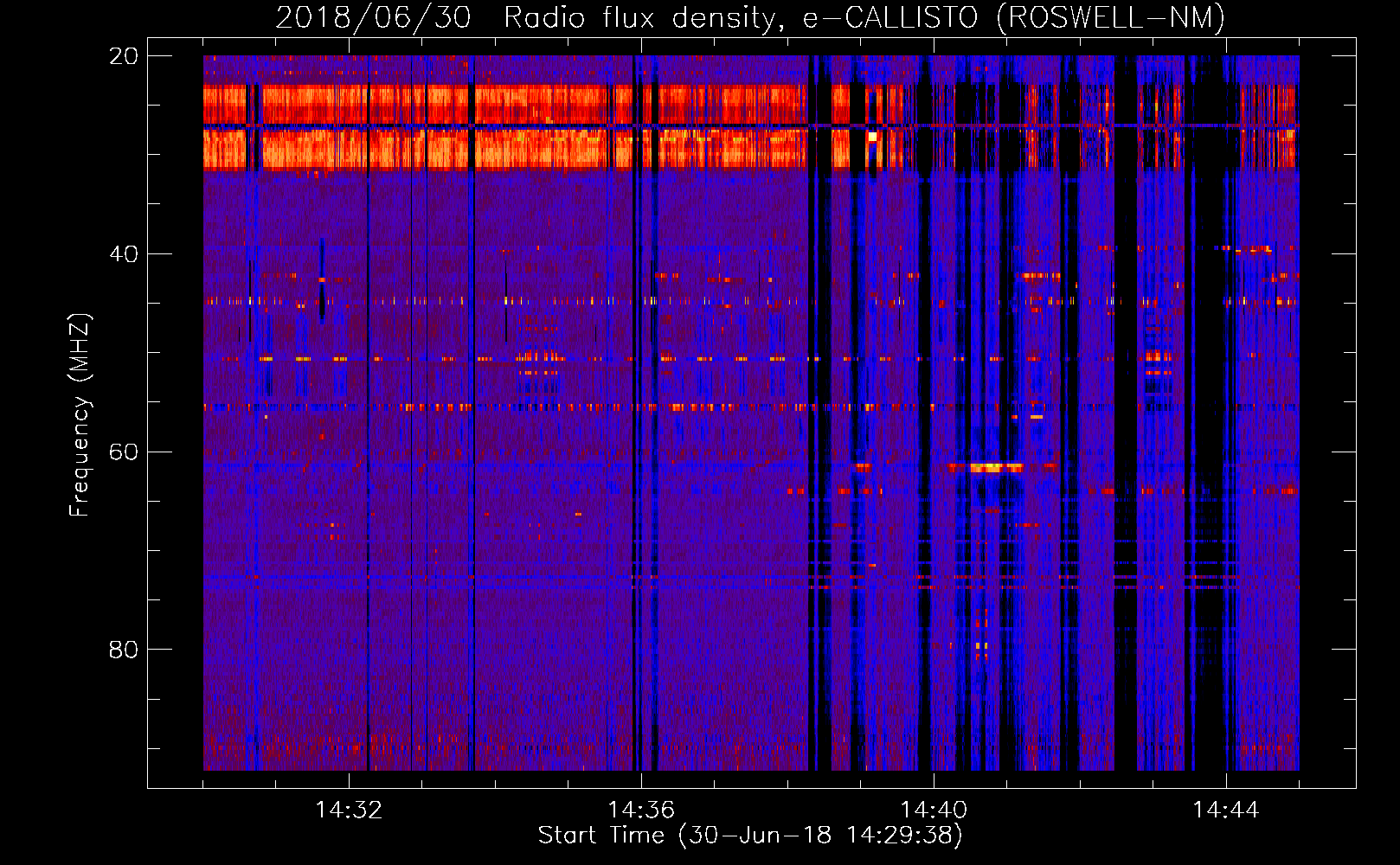
Task: Click the 'Frequency (MHZ)' axis label
Action: (80, 415)
